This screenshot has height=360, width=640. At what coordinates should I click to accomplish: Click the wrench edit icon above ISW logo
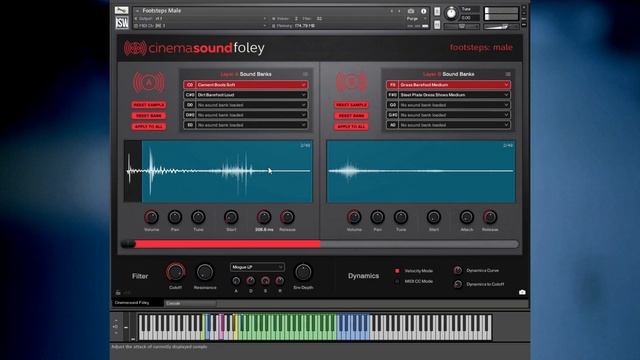point(121,10)
